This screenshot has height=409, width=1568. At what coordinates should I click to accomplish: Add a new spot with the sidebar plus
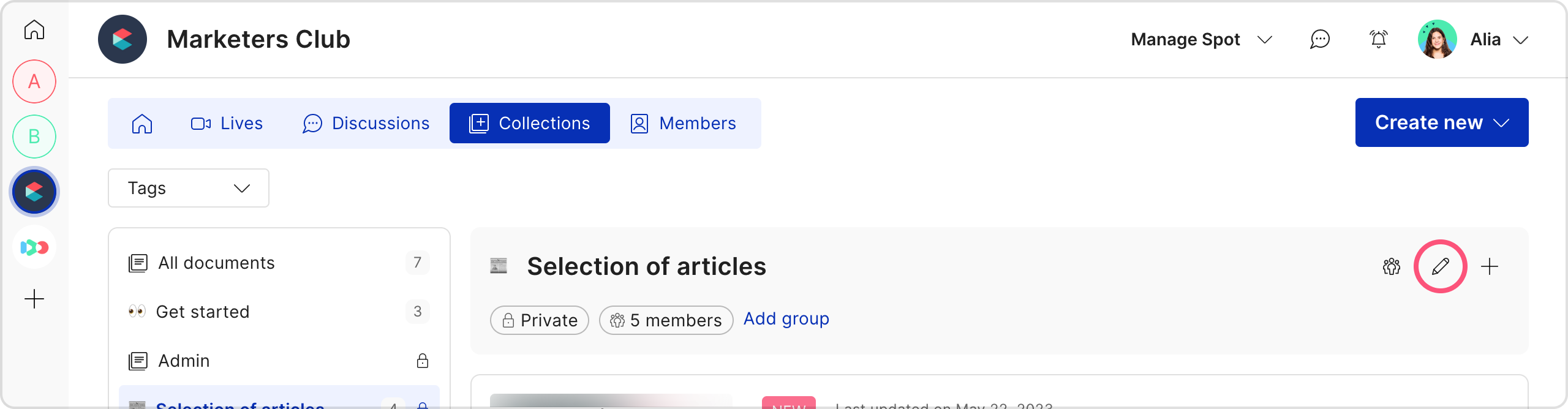tap(34, 299)
